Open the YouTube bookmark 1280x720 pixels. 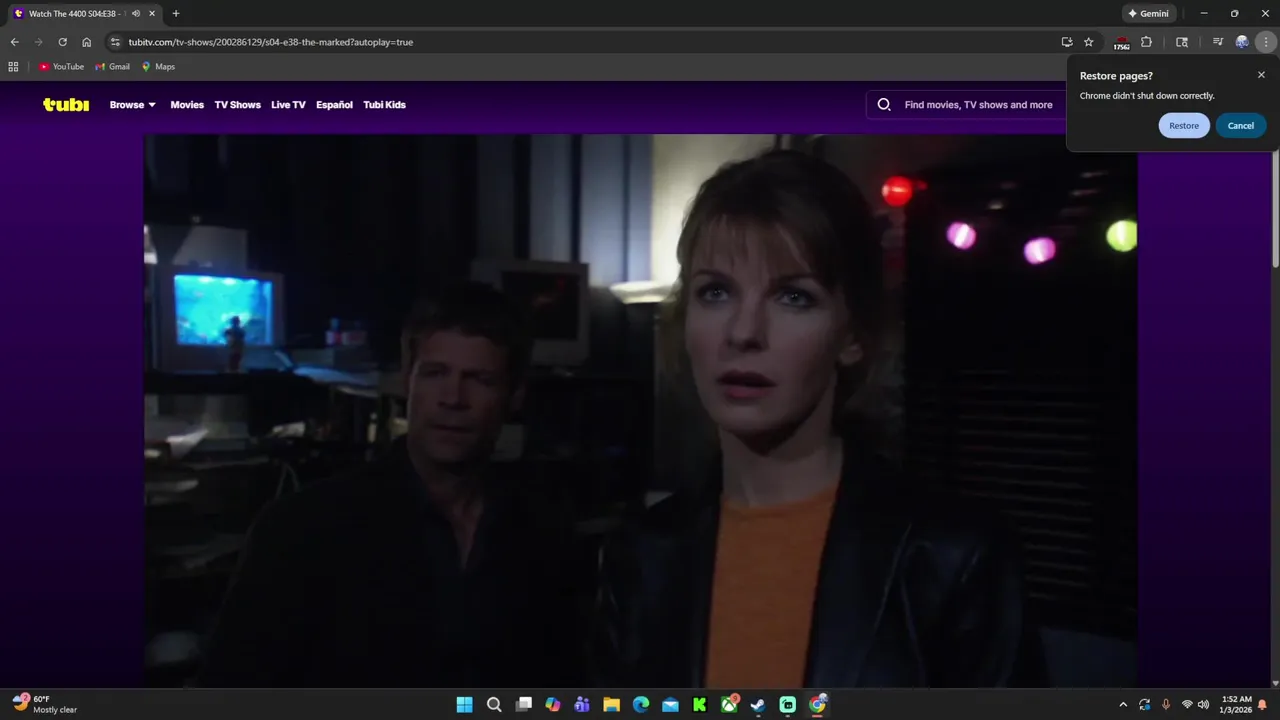point(61,66)
